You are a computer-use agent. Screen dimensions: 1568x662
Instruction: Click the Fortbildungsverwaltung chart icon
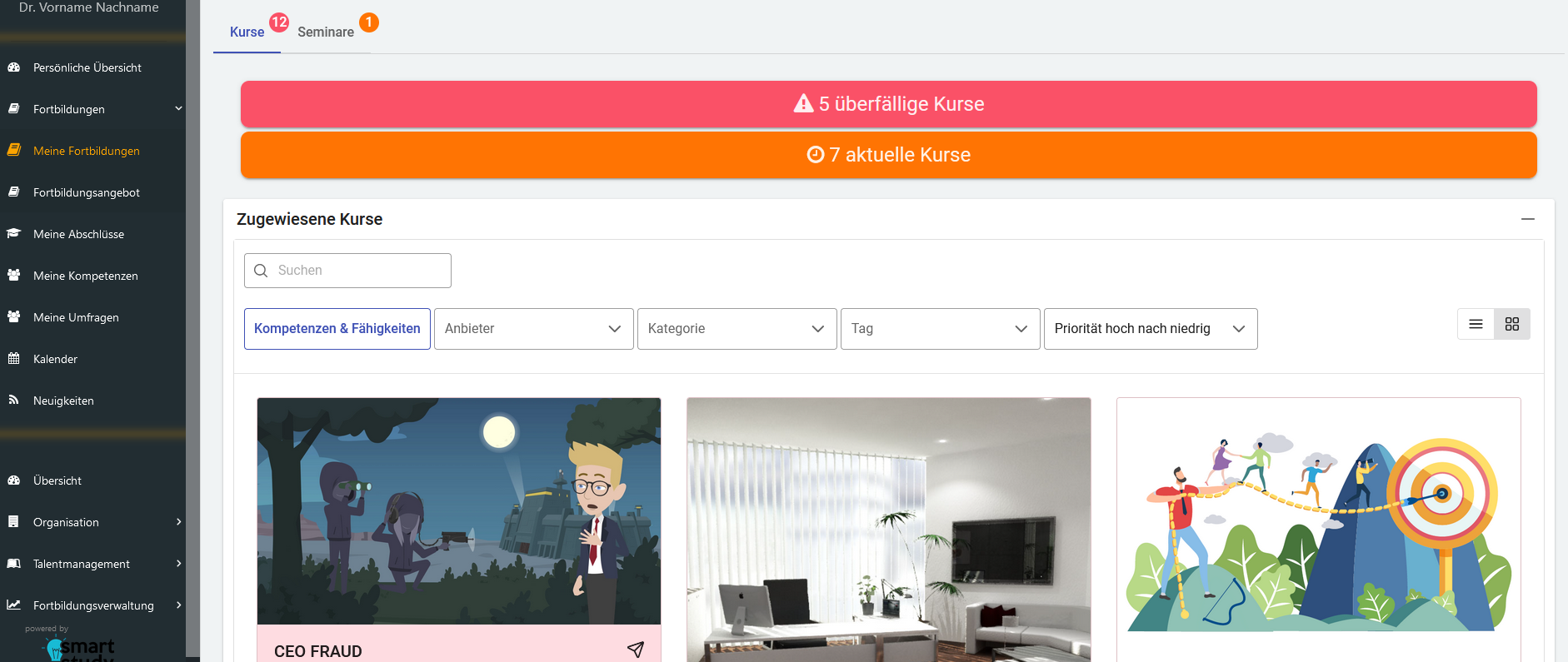point(13,605)
